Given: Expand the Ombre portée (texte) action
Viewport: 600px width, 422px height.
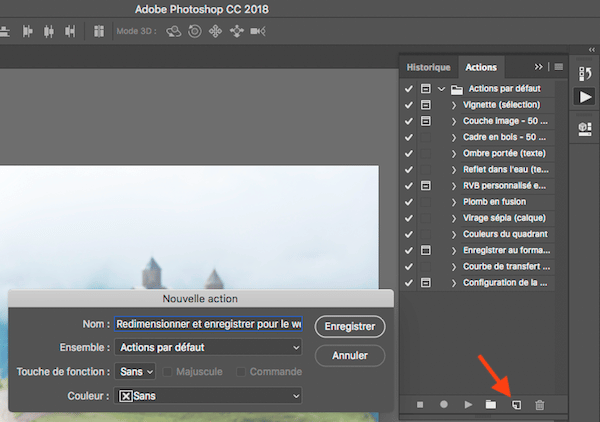Looking at the screenshot, I should pyautogui.click(x=454, y=154).
